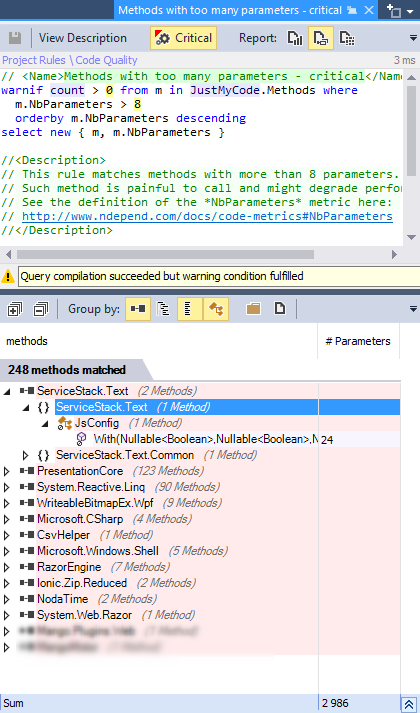Open the ndepend.com code-metrics NbParameters link
The height and width of the screenshot is (713, 420).
click(207, 216)
